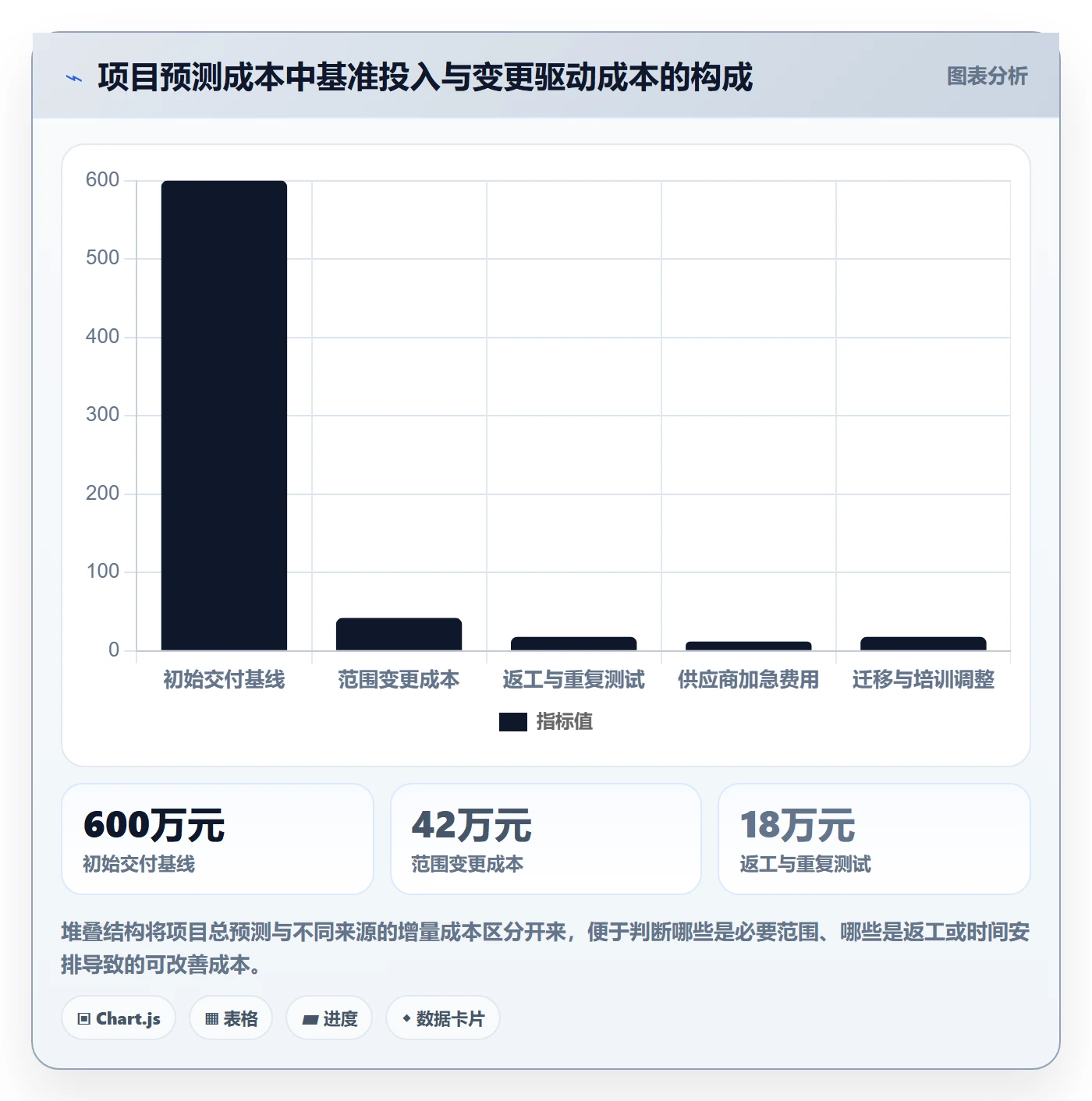Click the 300 y-axis tick label

pos(102,415)
